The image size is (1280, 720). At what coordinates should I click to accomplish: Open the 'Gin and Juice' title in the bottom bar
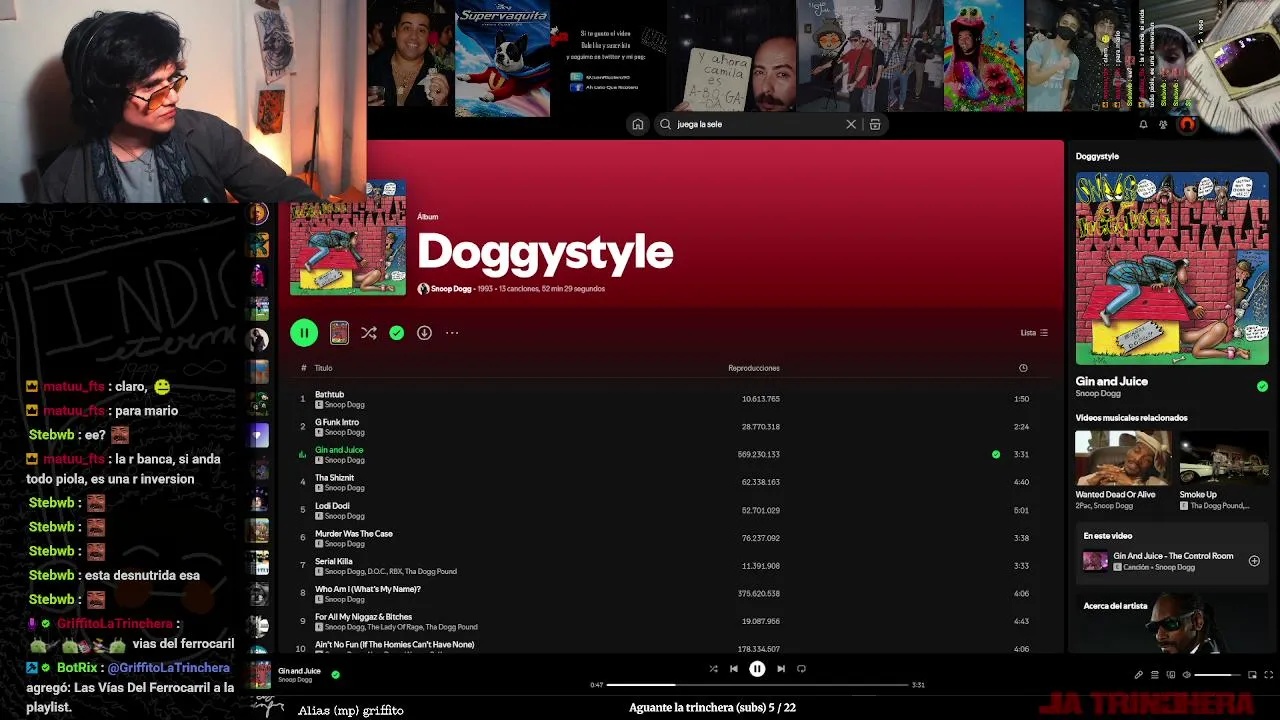click(x=299, y=671)
